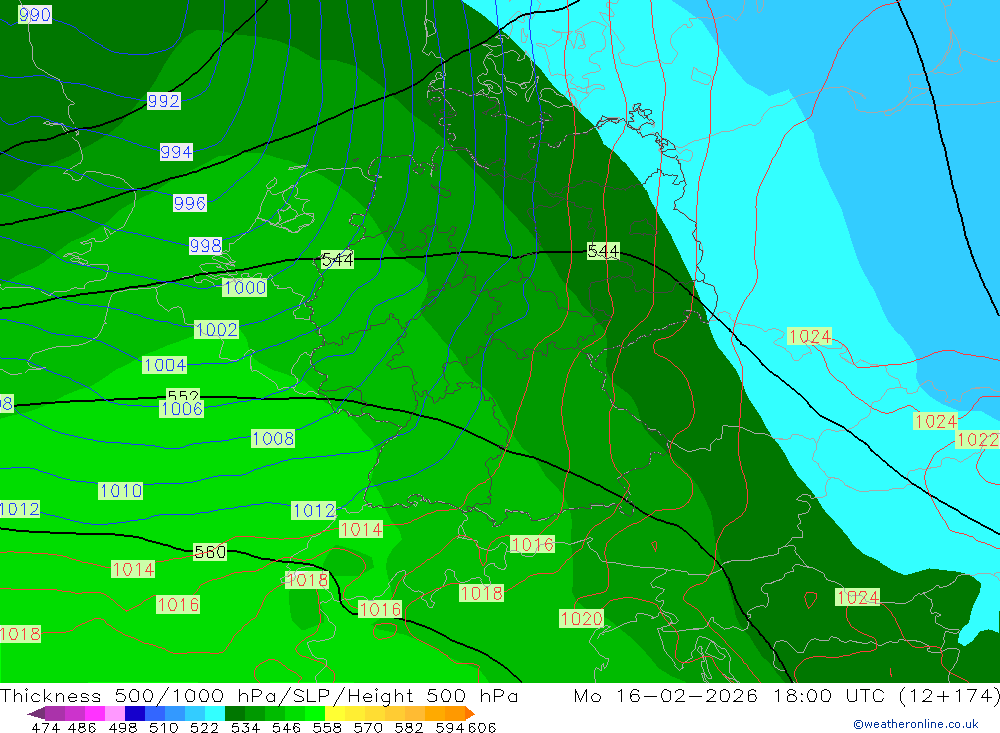Screen dimensions: 1000x733
Task: Pick the darkest green legend swatch
Action: 235,713
